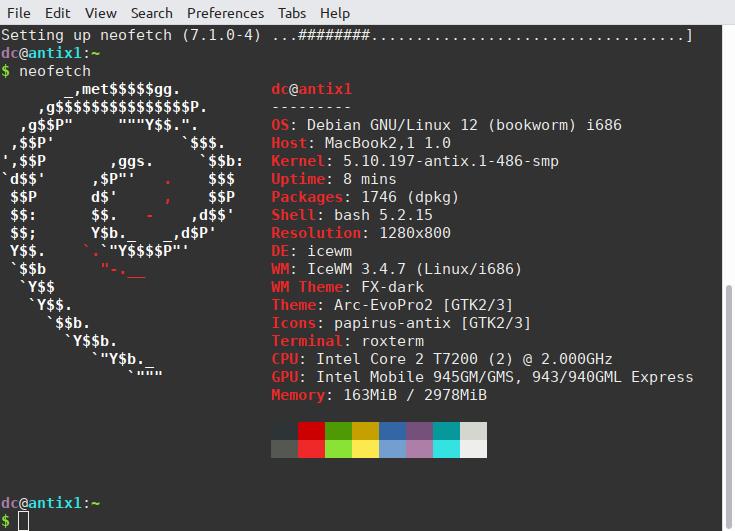Click the Icons value 'papirus-antix'

point(392,323)
